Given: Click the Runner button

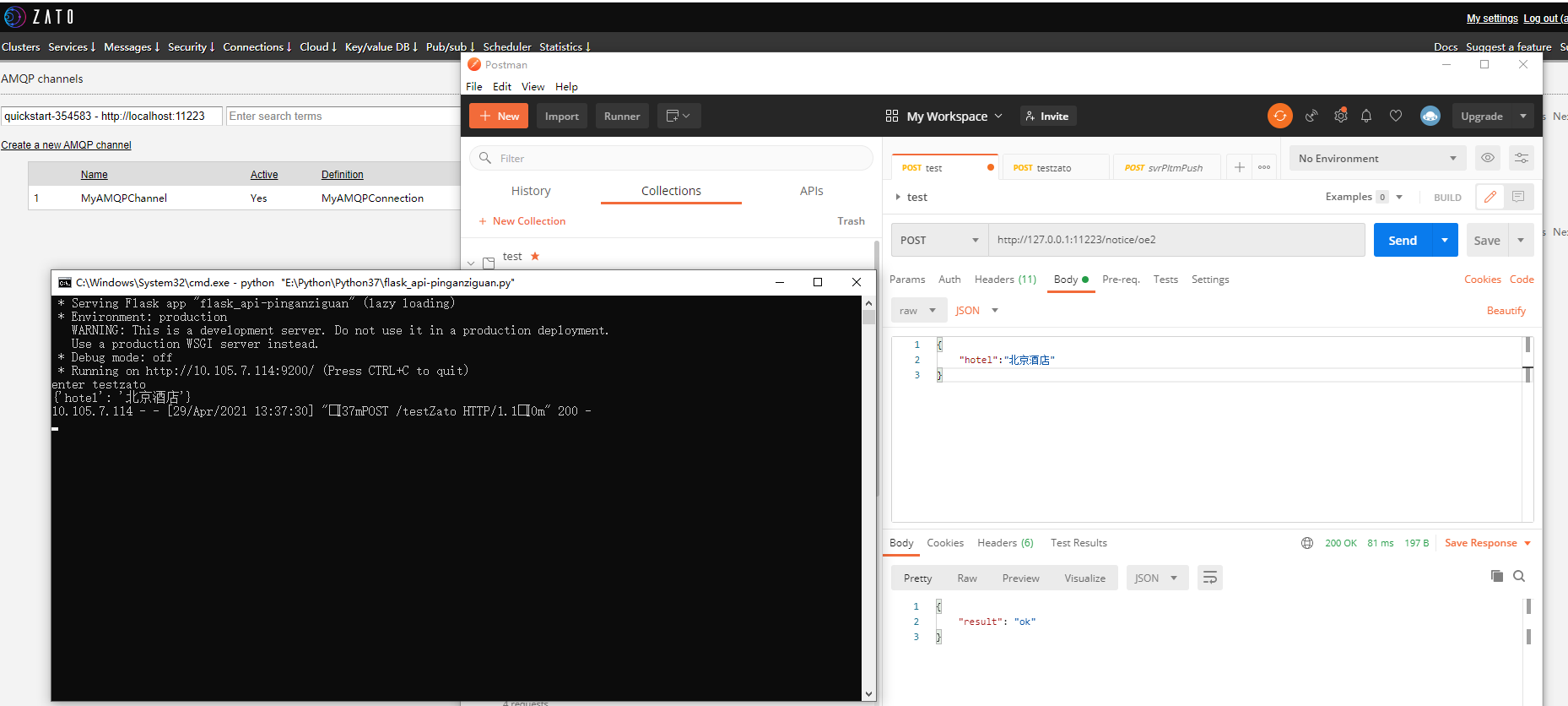Looking at the screenshot, I should pos(622,116).
